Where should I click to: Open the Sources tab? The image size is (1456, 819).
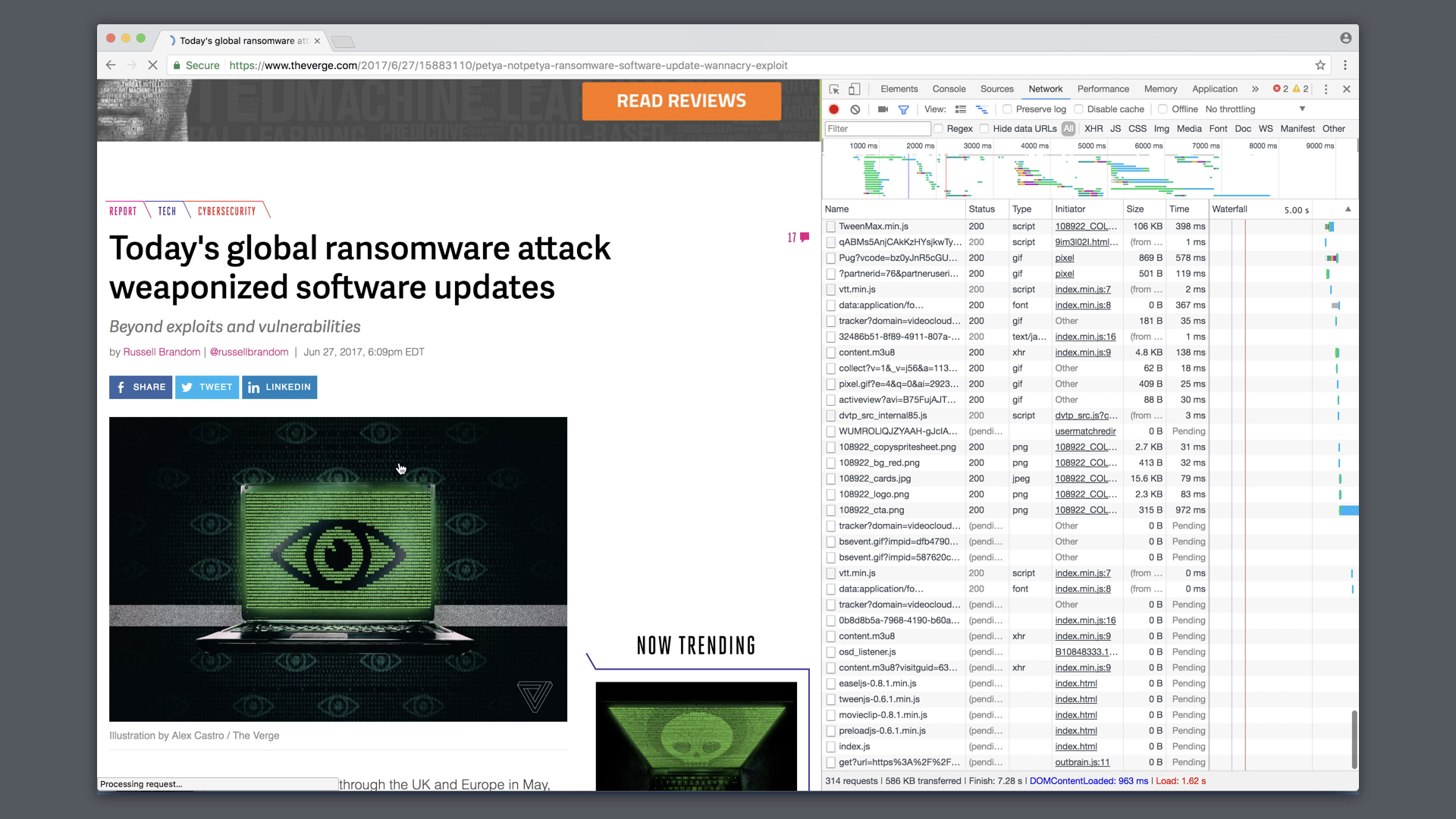(x=996, y=89)
